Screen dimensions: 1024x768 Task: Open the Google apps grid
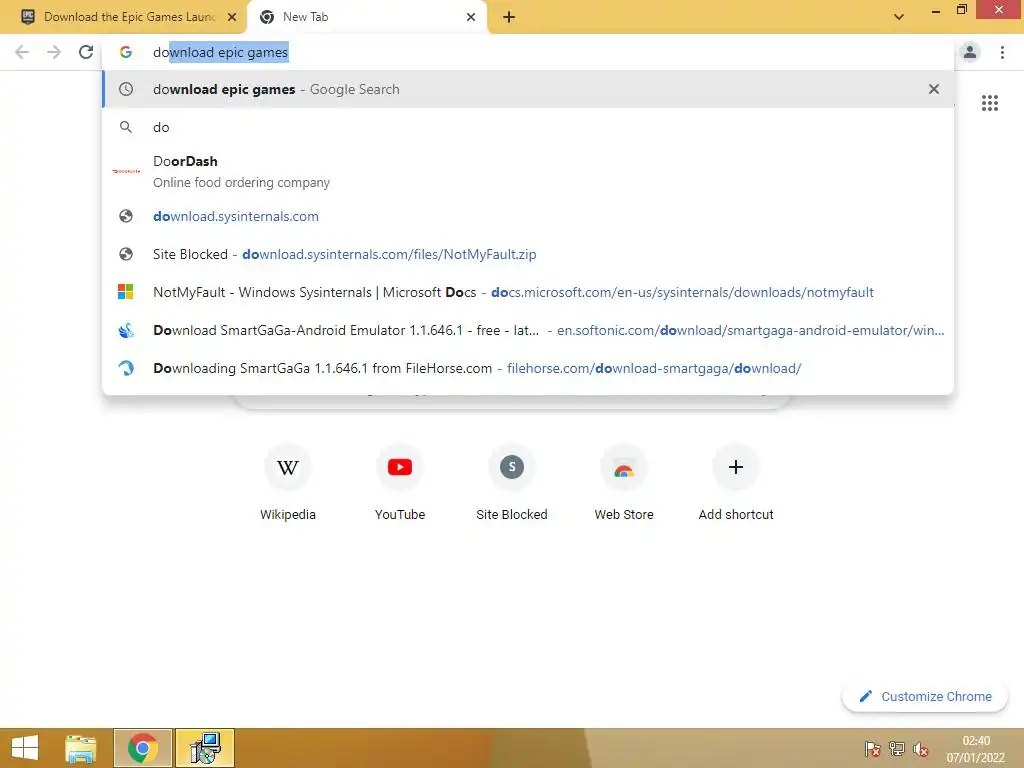click(x=989, y=103)
